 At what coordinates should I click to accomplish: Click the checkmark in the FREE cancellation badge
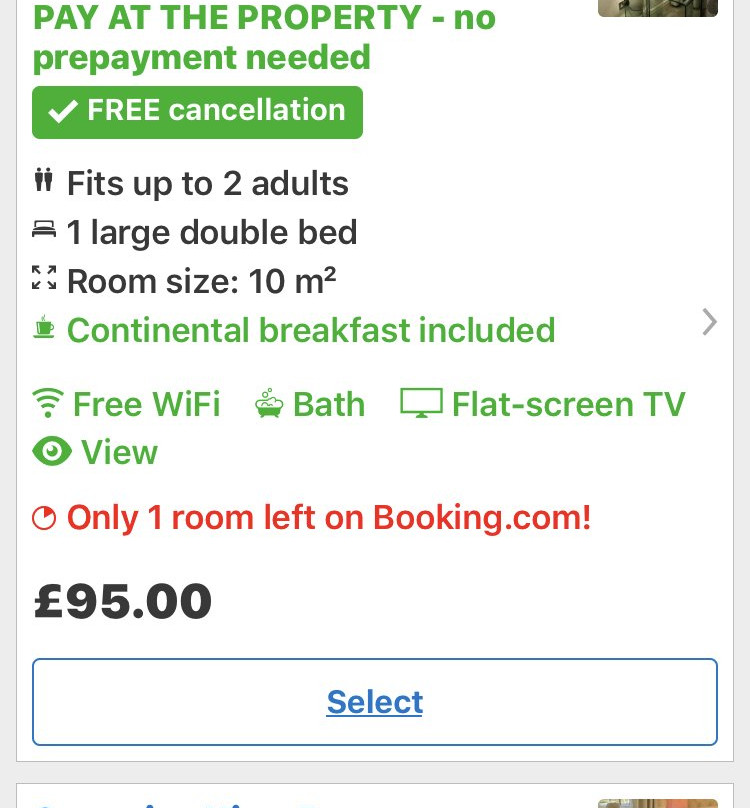[x=64, y=111]
